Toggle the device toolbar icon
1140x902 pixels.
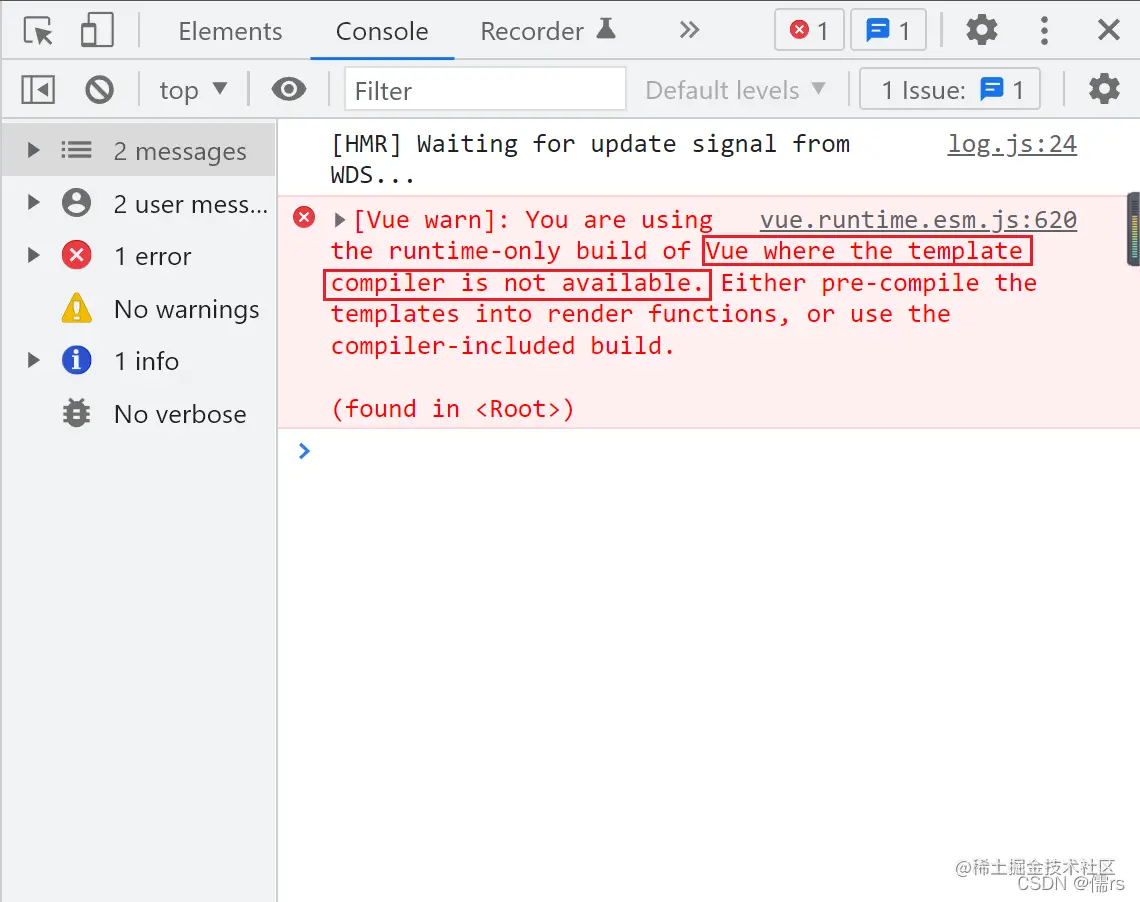pos(97,31)
